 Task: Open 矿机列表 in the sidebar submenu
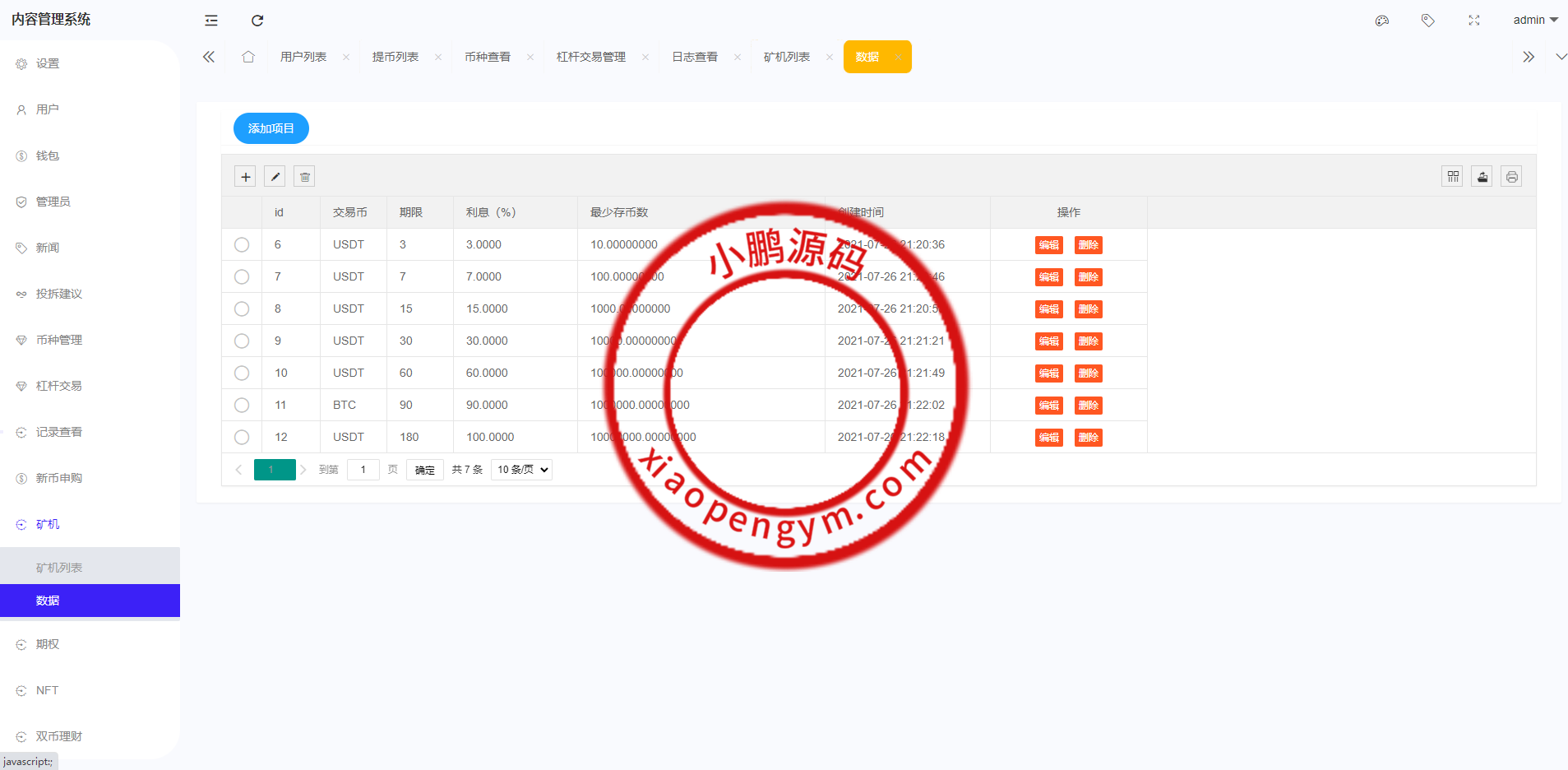click(59, 568)
